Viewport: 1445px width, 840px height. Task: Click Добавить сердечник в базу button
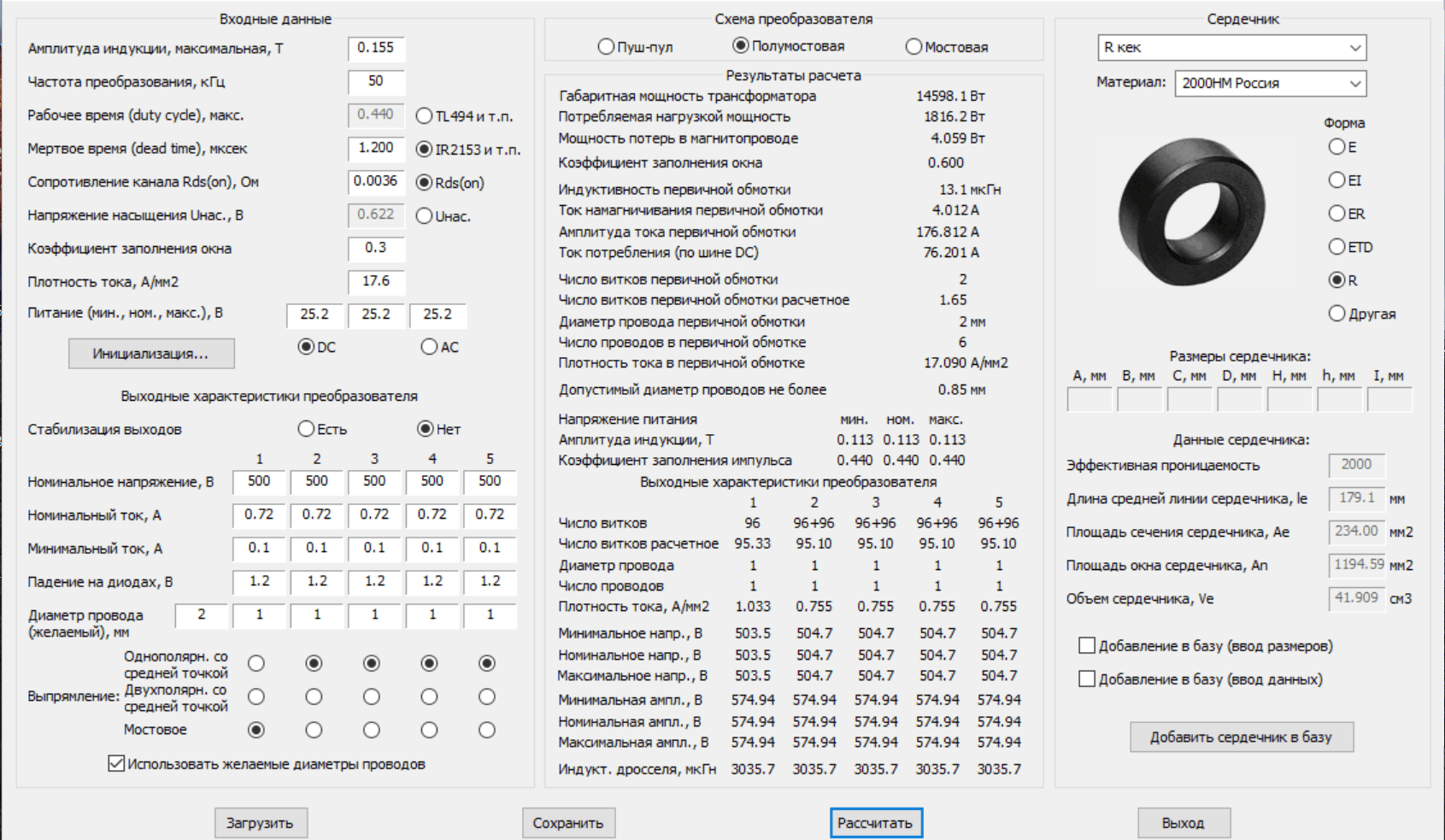(x=1241, y=737)
